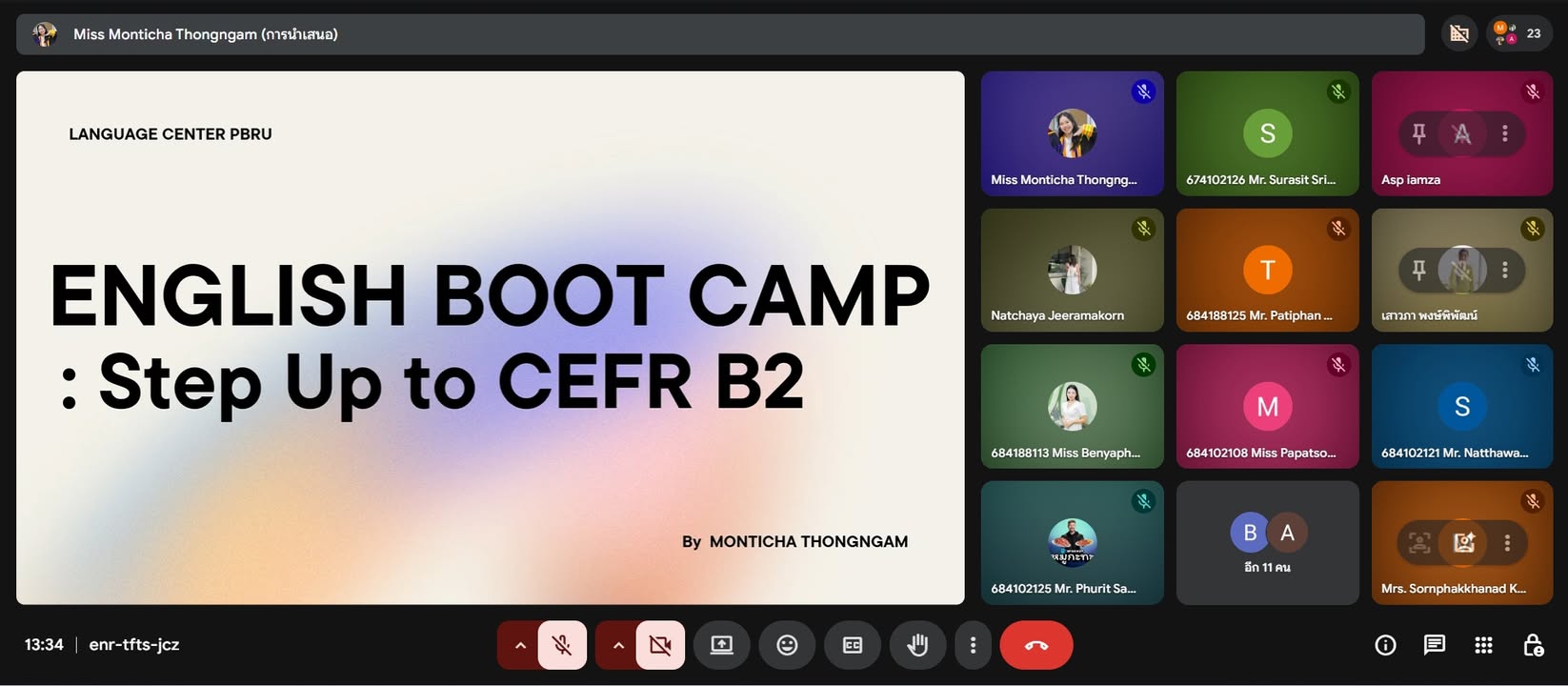Leave the call with red hang-up button
The width and height of the screenshot is (1568, 686).
coord(1036,645)
